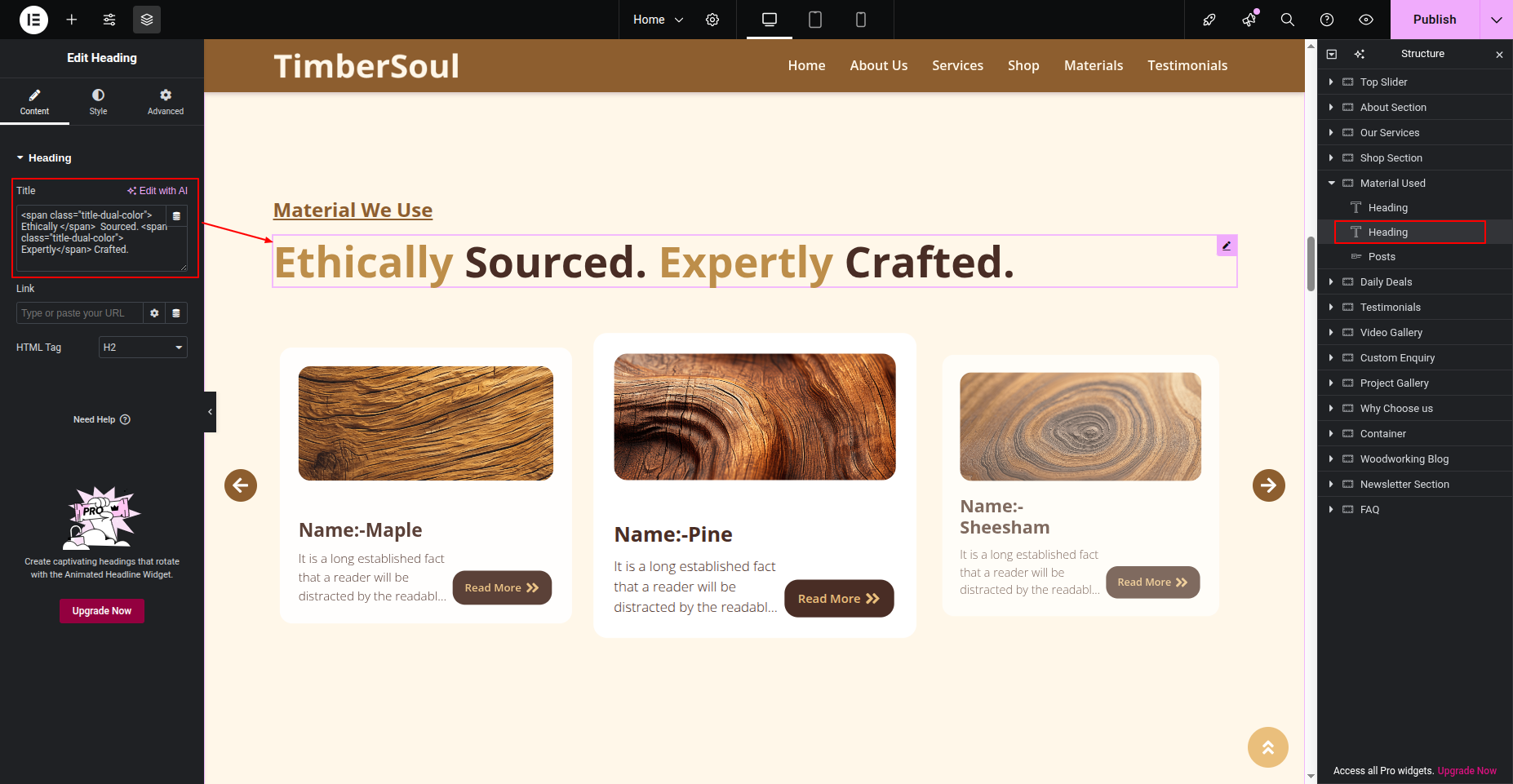Expand the Daily Deals tree item
Viewport: 1513px width, 784px height.
tap(1331, 282)
